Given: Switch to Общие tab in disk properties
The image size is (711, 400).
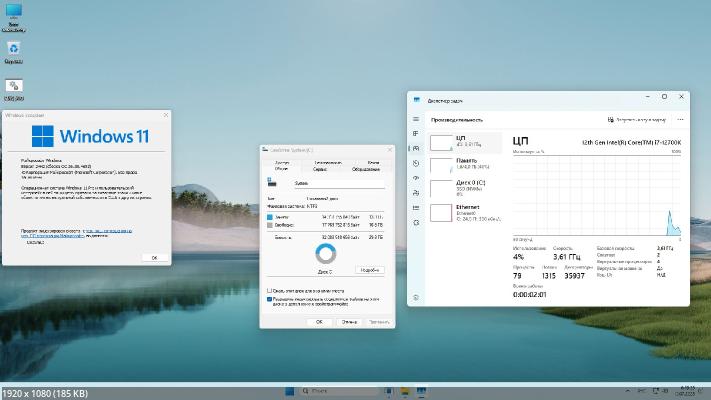Looking at the screenshot, I should [x=281, y=169].
